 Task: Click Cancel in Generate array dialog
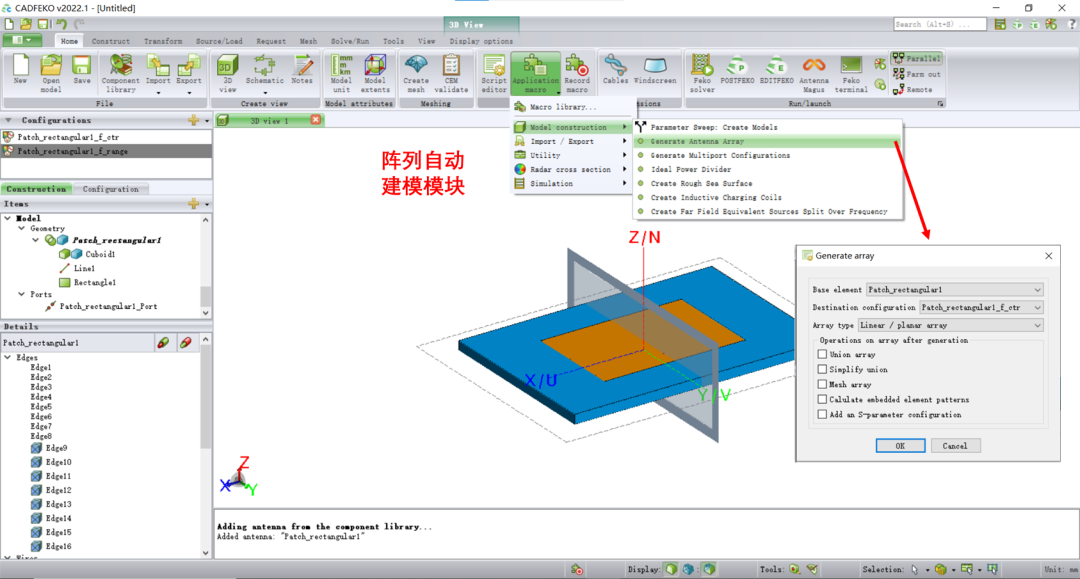pos(955,446)
